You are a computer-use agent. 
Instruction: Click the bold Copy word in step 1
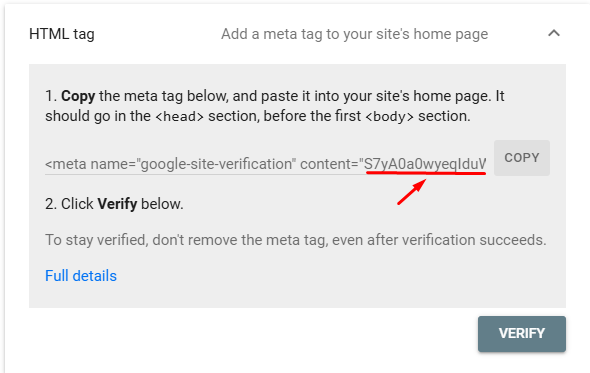[78, 96]
